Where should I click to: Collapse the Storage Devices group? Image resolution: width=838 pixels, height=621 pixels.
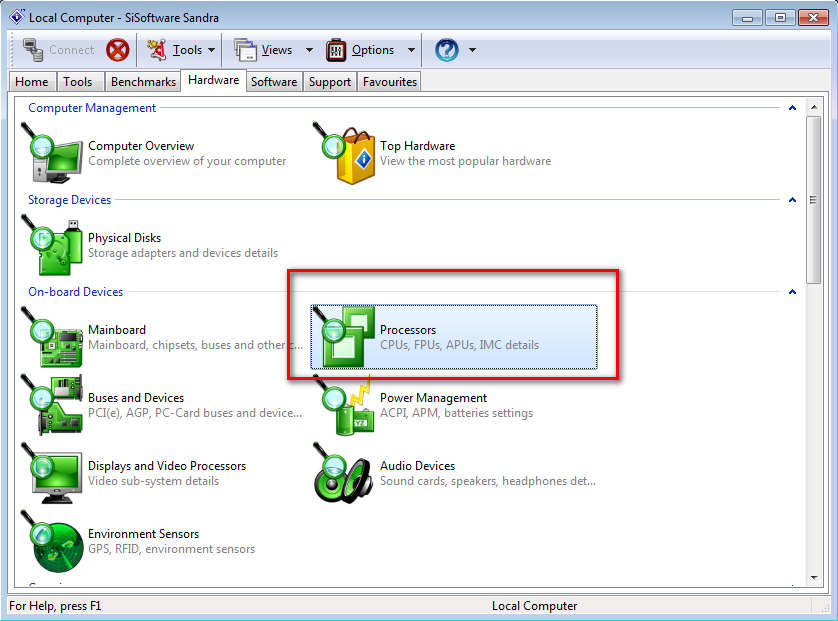tap(793, 200)
